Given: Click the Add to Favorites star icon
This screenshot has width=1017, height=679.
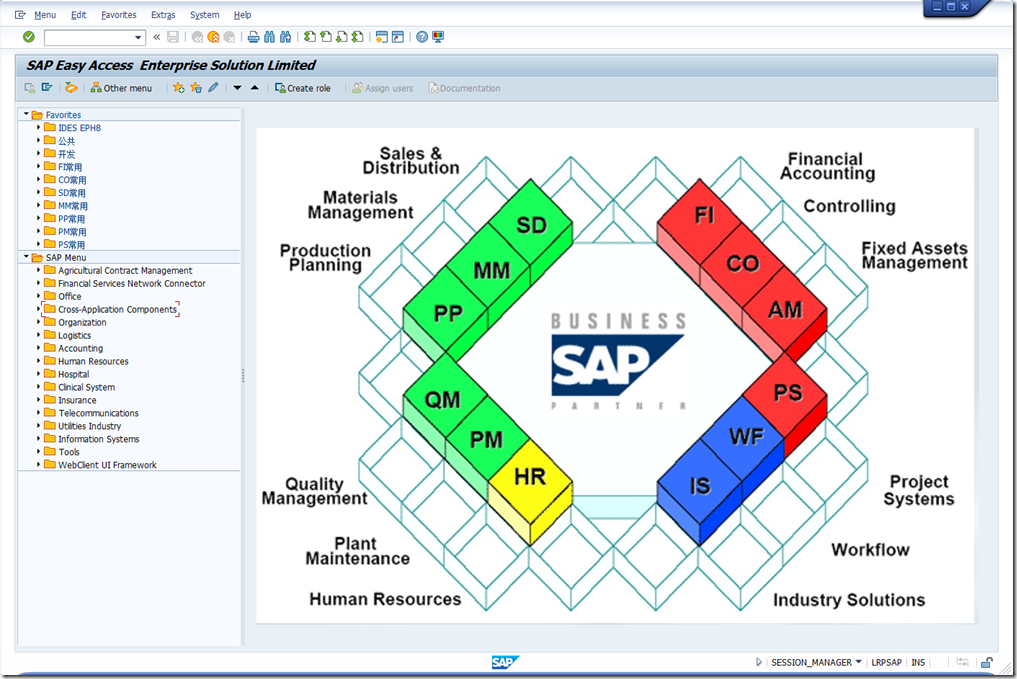Looking at the screenshot, I should tap(179, 88).
